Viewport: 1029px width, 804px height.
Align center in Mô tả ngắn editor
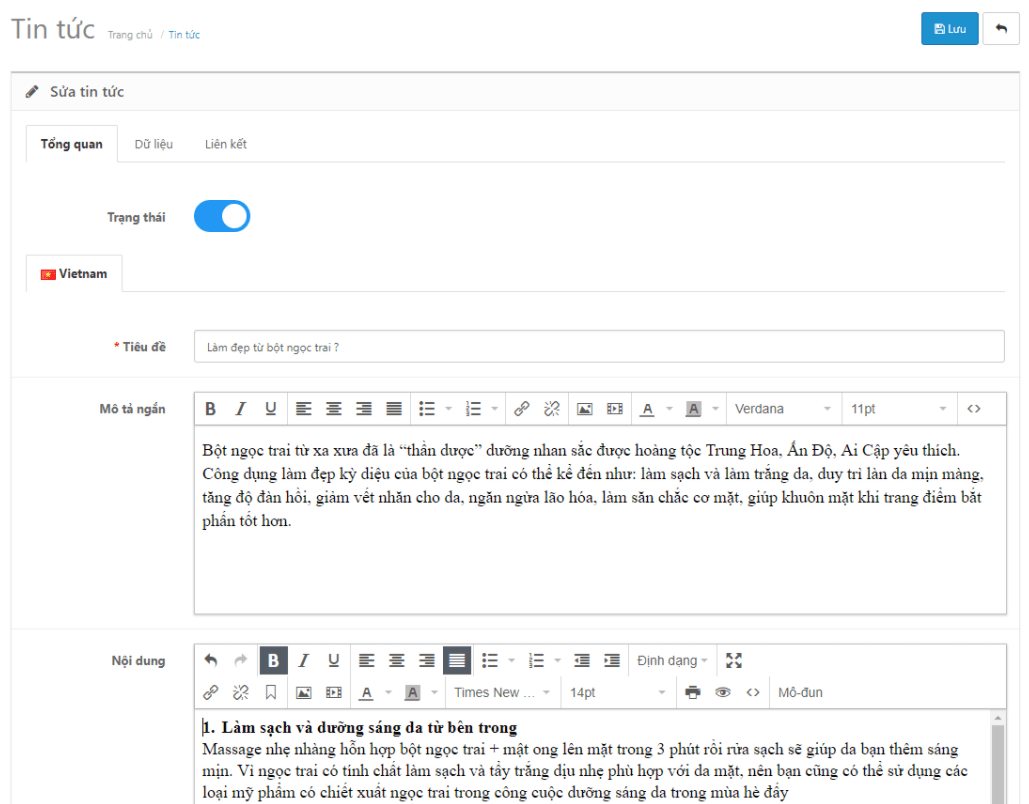333,409
